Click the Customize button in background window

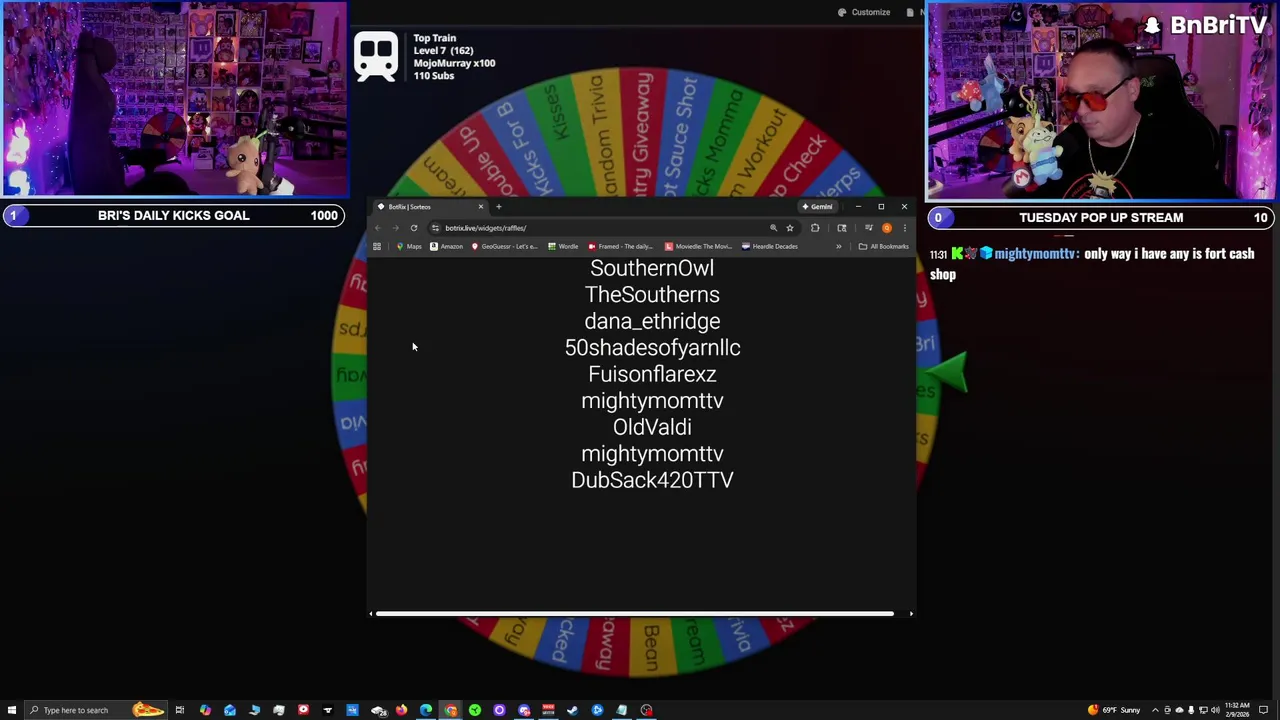pos(864,12)
